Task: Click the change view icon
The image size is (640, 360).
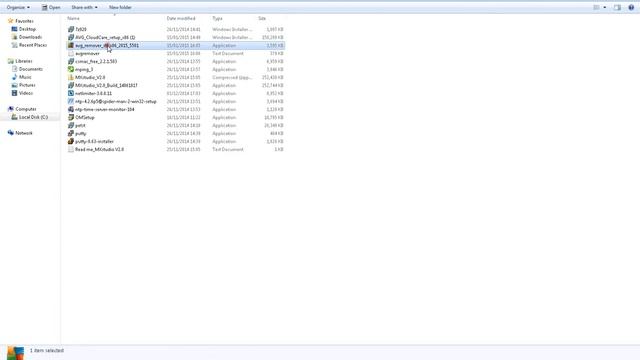Action: pyautogui.click(x=596, y=7)
